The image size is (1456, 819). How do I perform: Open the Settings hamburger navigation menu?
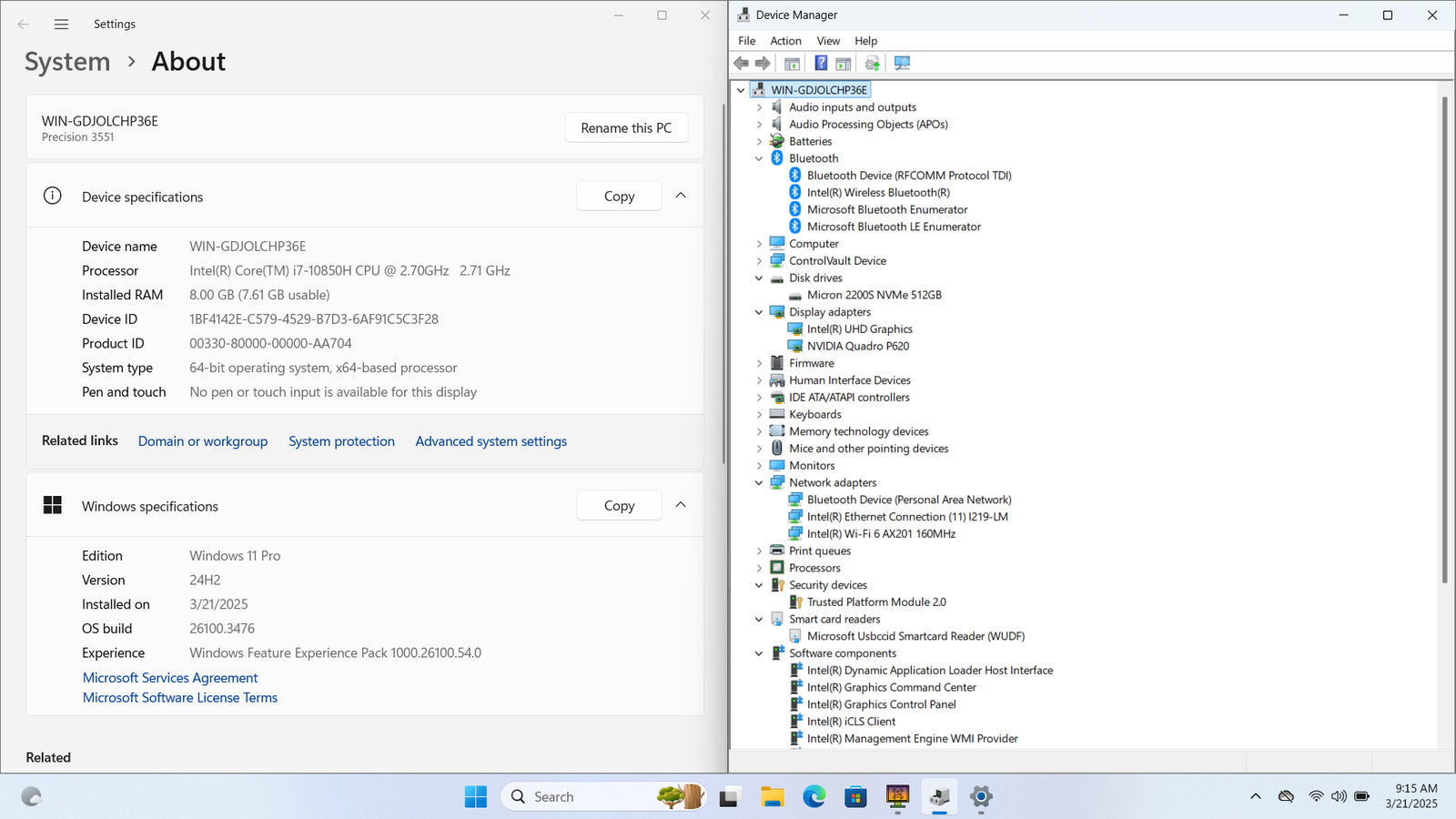[61, 25]
